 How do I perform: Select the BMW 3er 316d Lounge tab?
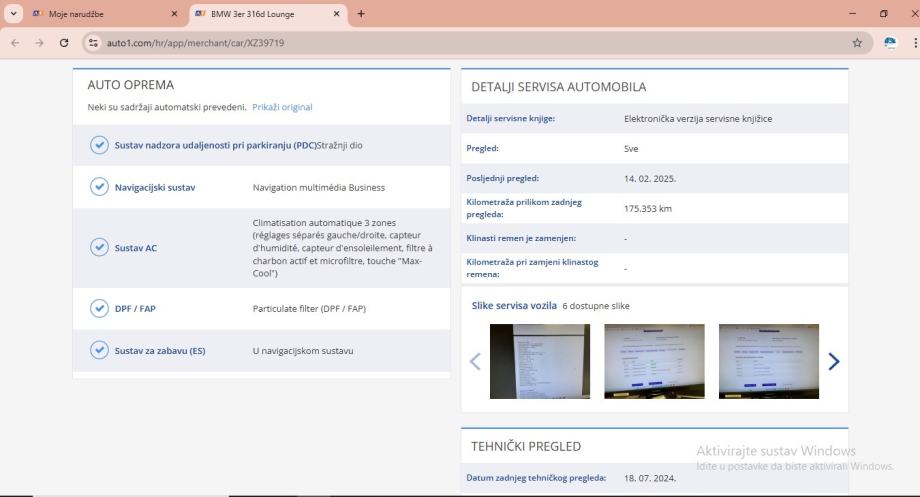point(268,13)
